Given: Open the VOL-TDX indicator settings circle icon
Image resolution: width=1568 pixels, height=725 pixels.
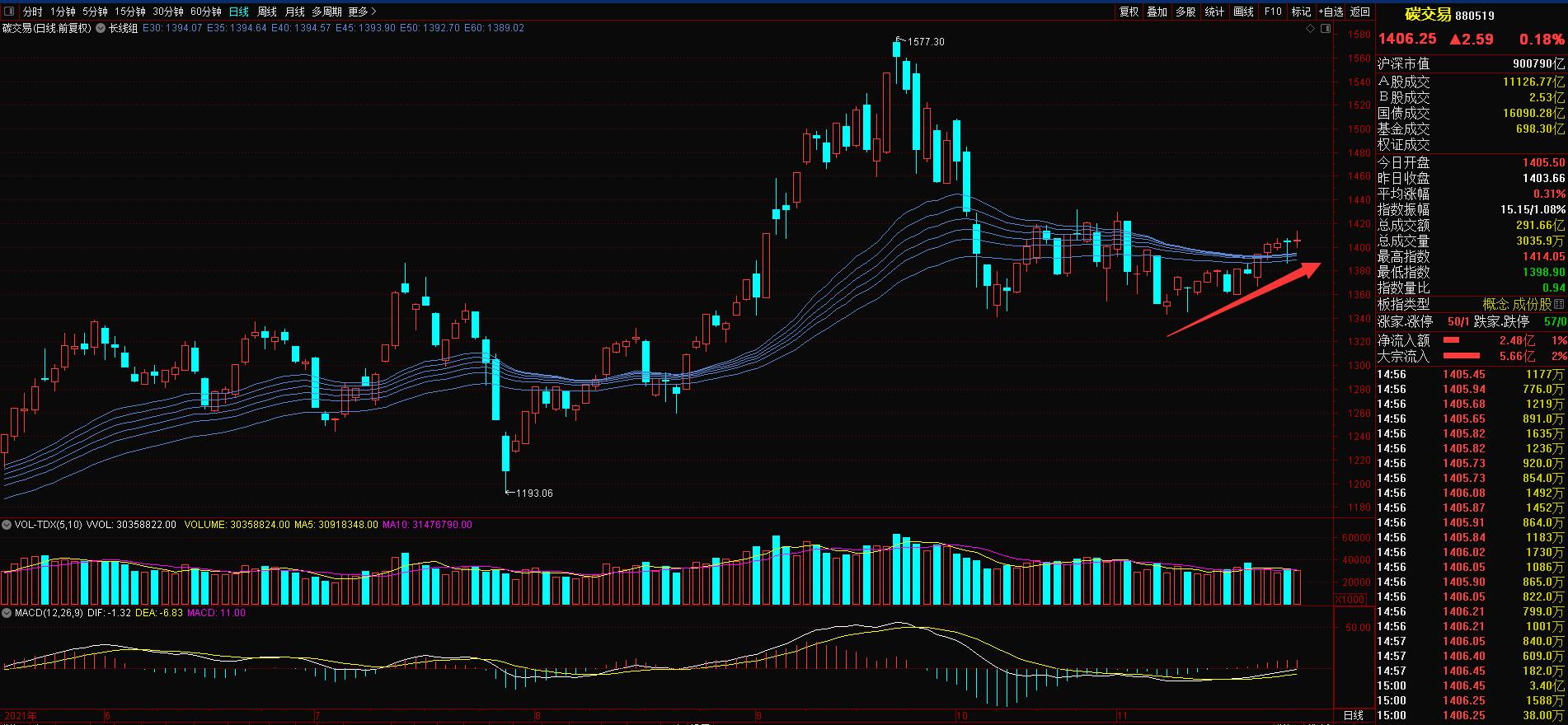Looking at the screenshot, I should click(x=7, y=525).
